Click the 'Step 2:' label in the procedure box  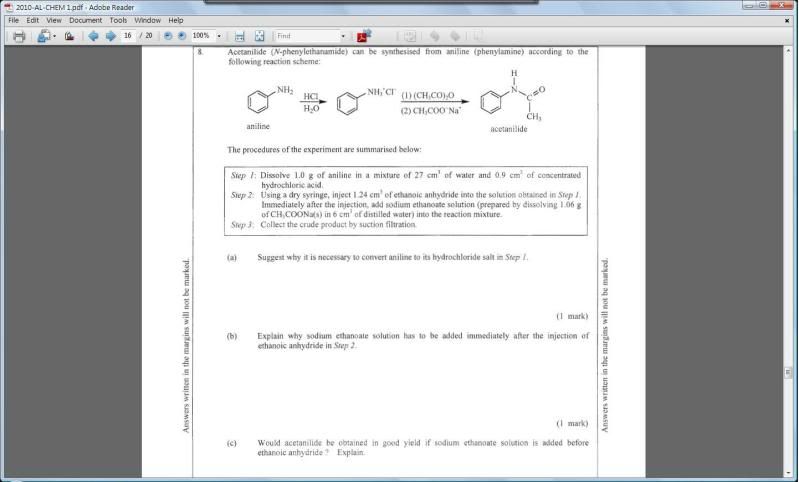(243, 195)
